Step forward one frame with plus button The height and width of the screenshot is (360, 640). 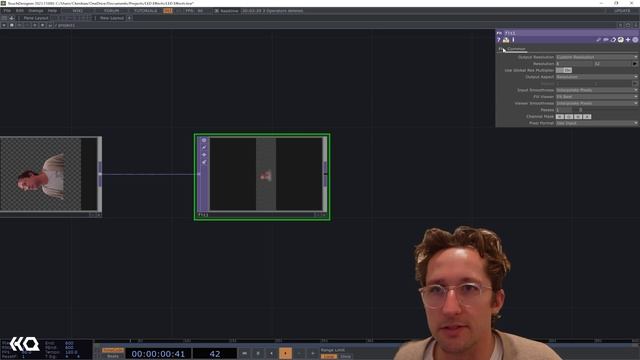313,353
